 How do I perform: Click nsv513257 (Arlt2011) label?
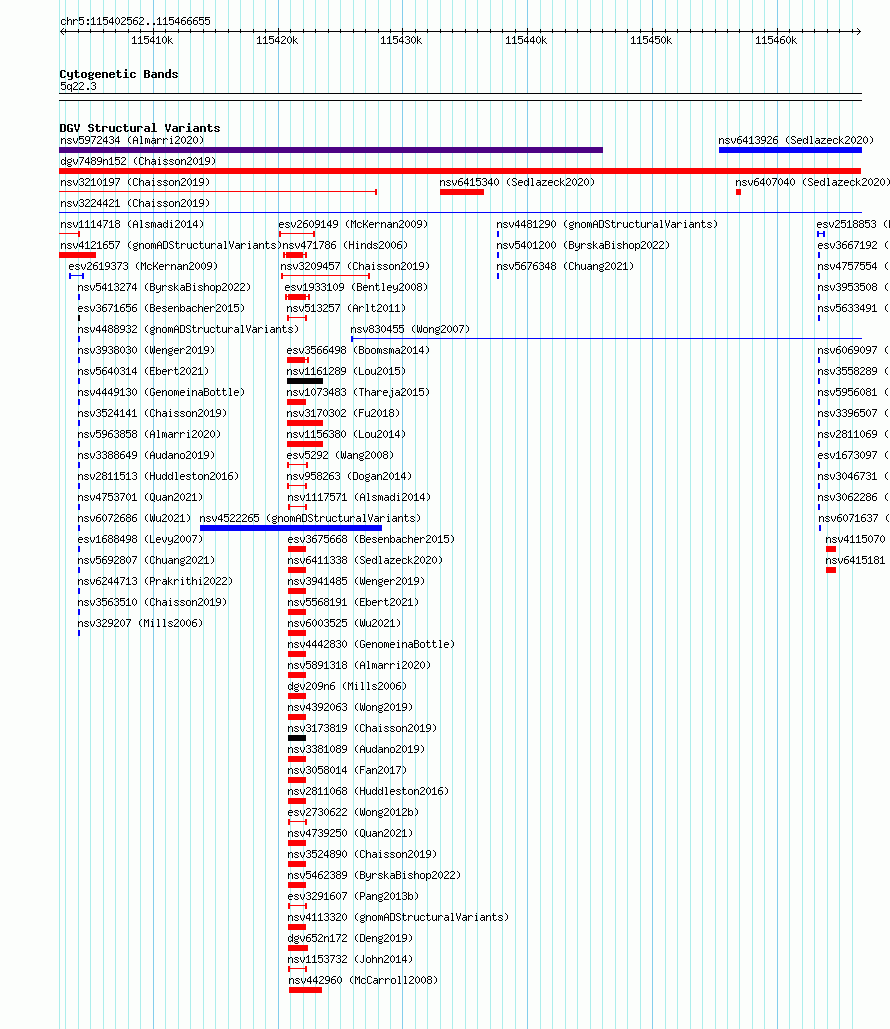tap(346, 308)
